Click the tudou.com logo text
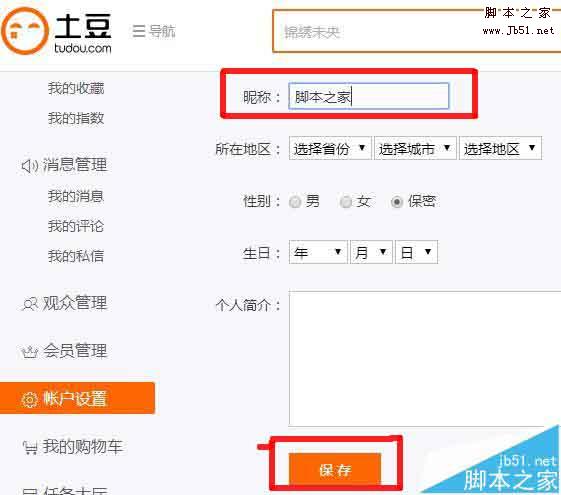Screen dimensions: 561x495 [83, 48]
